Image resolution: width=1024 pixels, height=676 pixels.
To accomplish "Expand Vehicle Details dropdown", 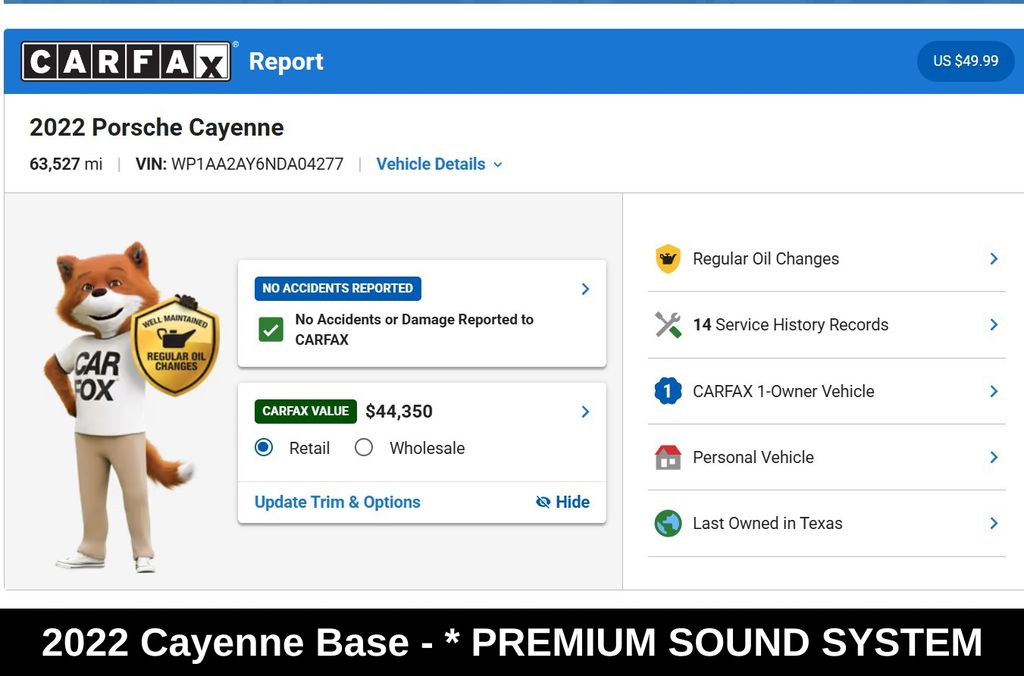I will [x=439, y=164].
